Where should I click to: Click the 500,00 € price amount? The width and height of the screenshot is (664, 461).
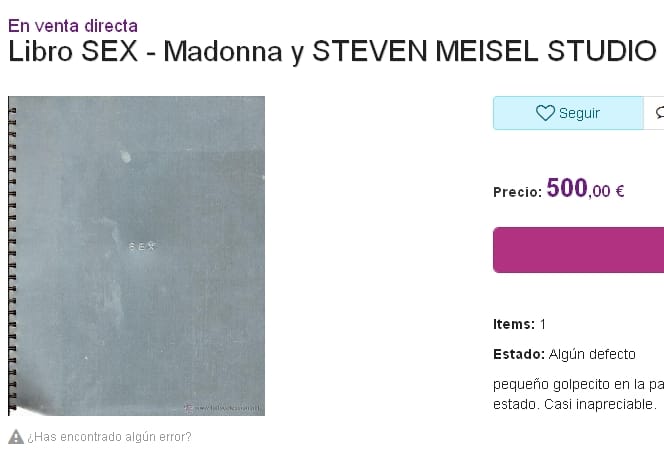click(x=585, y=189)
